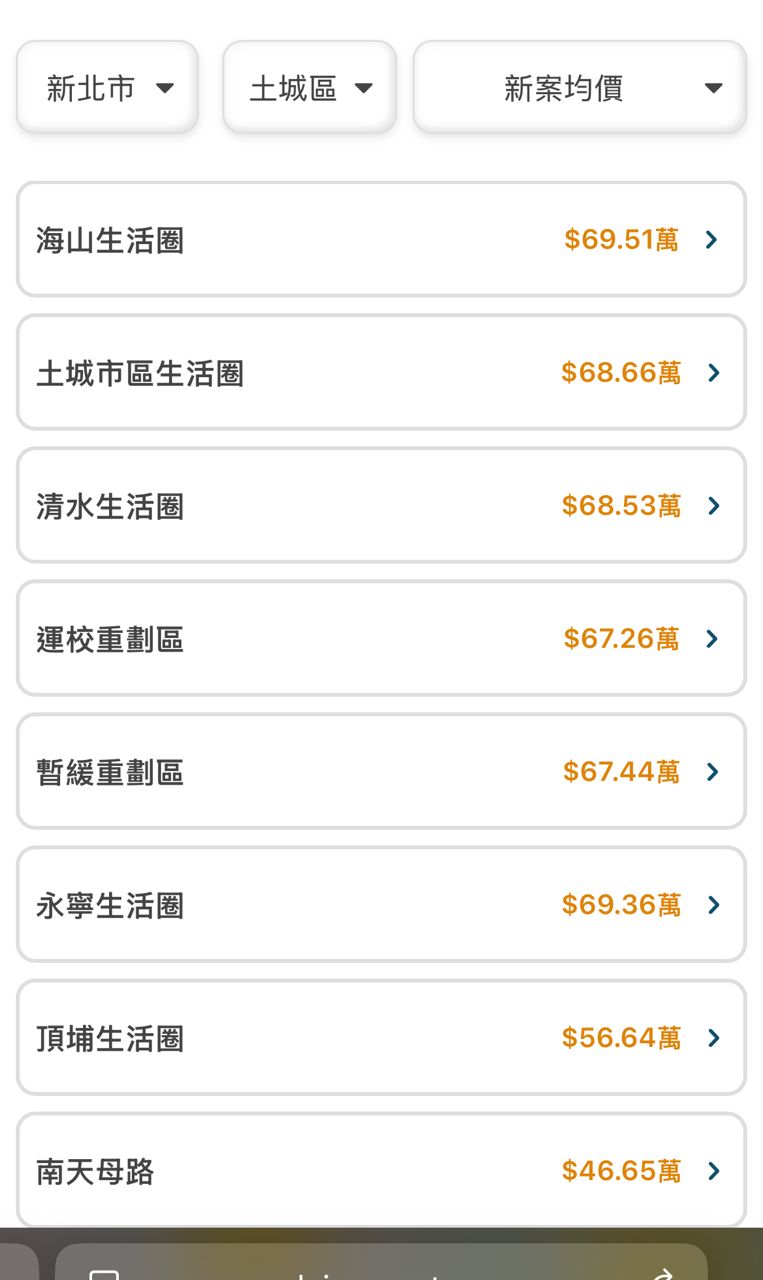The height and width of the screenshot is (1280, 763).
Task: Tap the arrow for 運校重劃區
Action: [712, 639]
